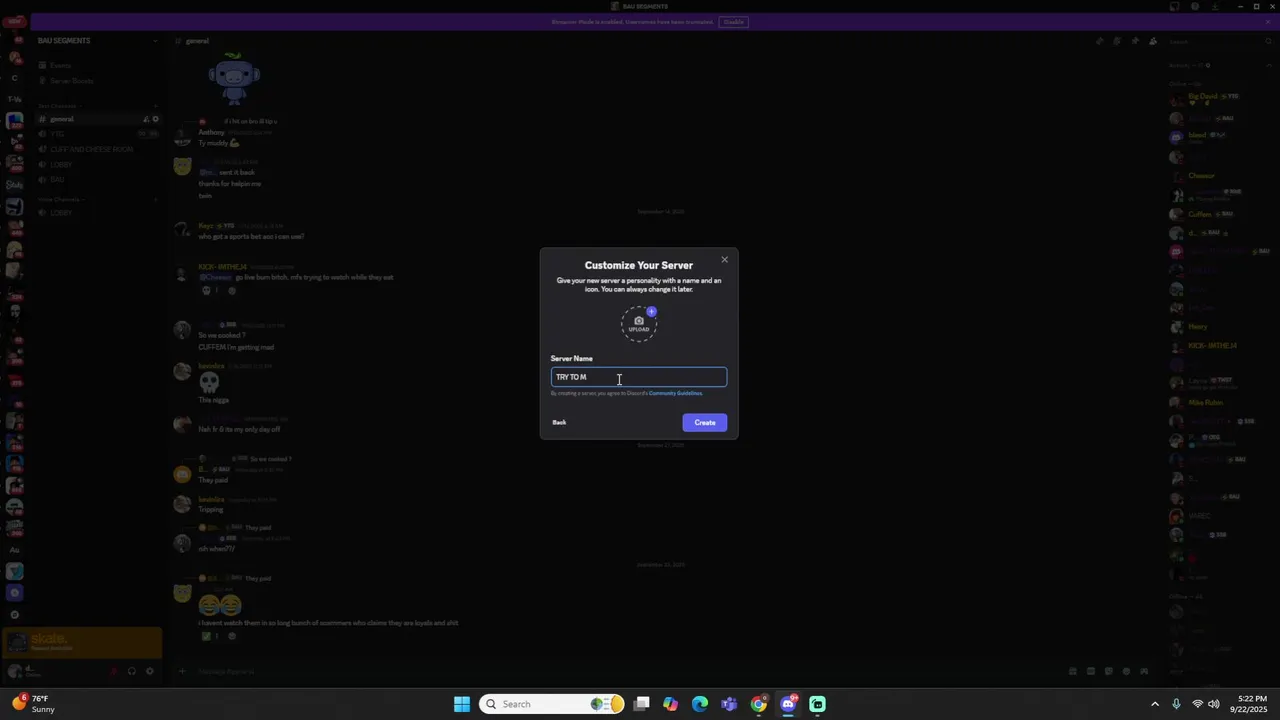Screen dimensions: 1280x720
Task: Click the skate. activity card
Action: 82,642
